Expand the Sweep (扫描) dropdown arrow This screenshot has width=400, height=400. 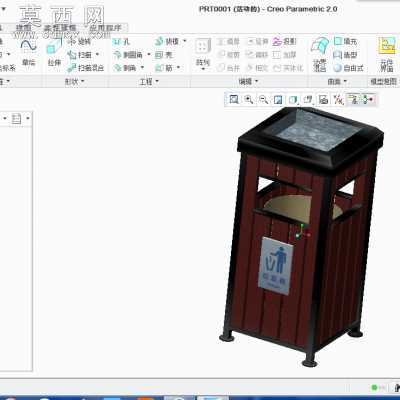(97, 54)
